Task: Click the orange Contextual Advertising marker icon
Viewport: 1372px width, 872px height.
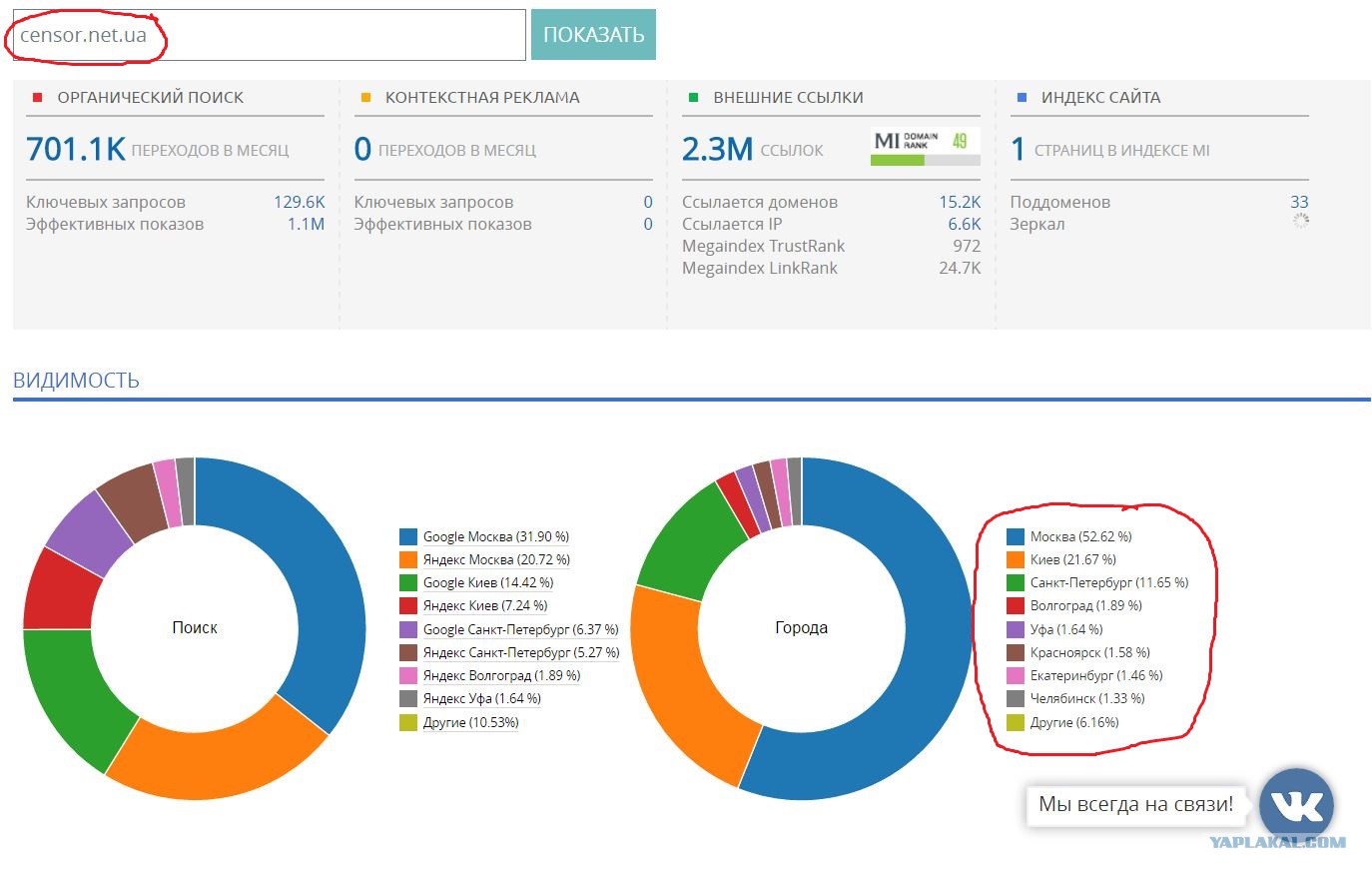Action: 365,98
